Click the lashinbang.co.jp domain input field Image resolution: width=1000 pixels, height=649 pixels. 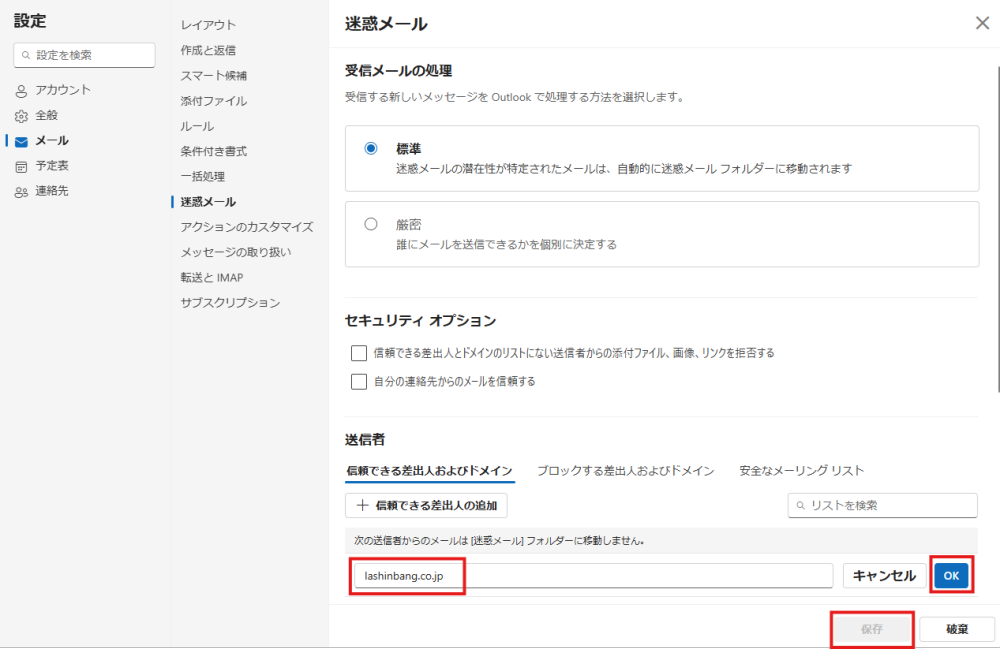click(592, 576)
